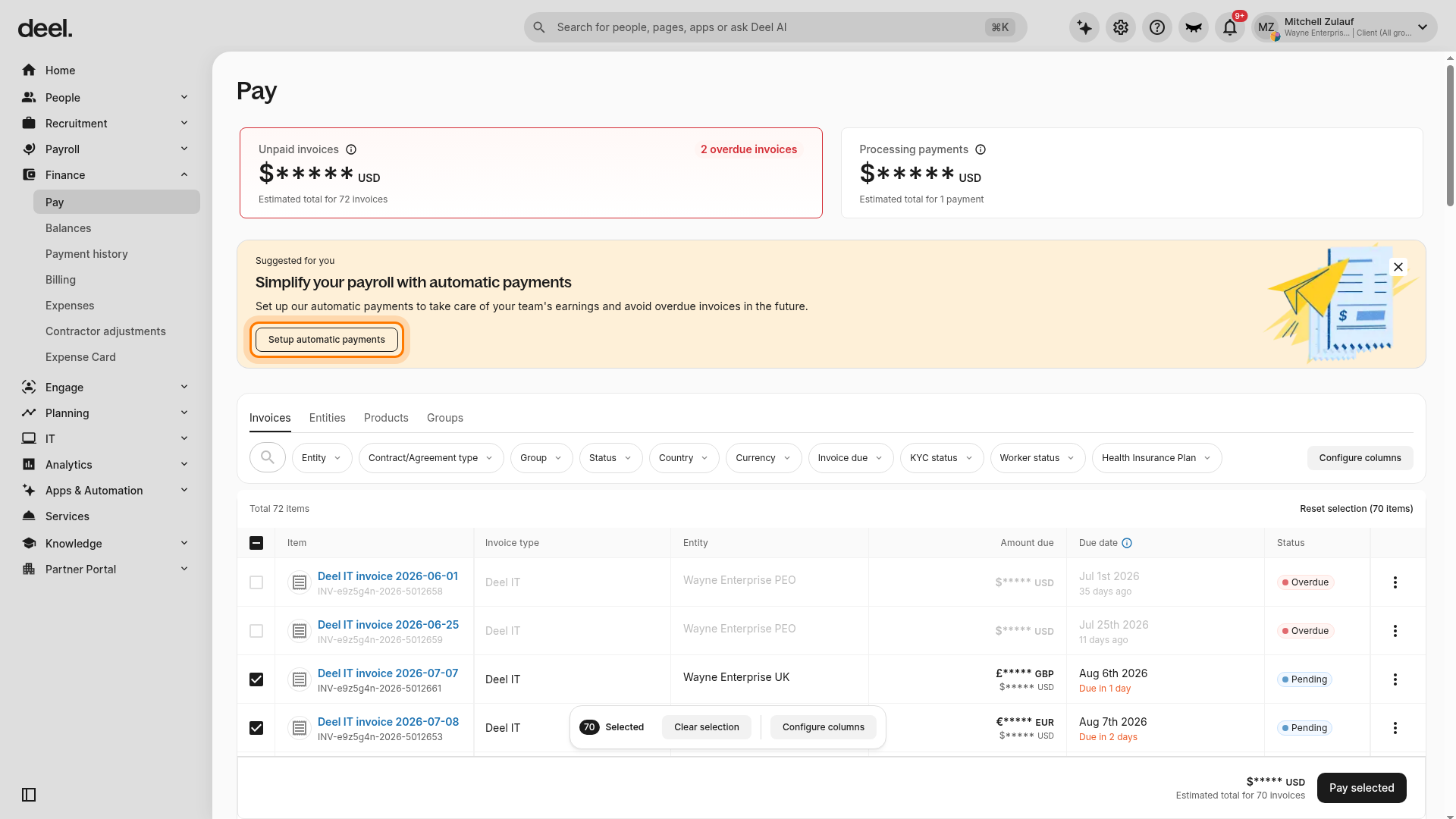Check the invoice 2026-06-25 row checkbox
The width and height of the screenshot is (1456, 819).
[x=256, y=631]
